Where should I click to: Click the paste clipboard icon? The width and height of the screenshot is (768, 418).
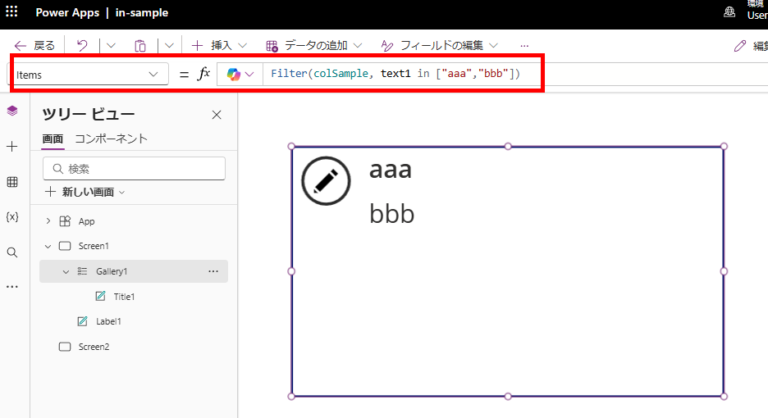click(140, 46)
